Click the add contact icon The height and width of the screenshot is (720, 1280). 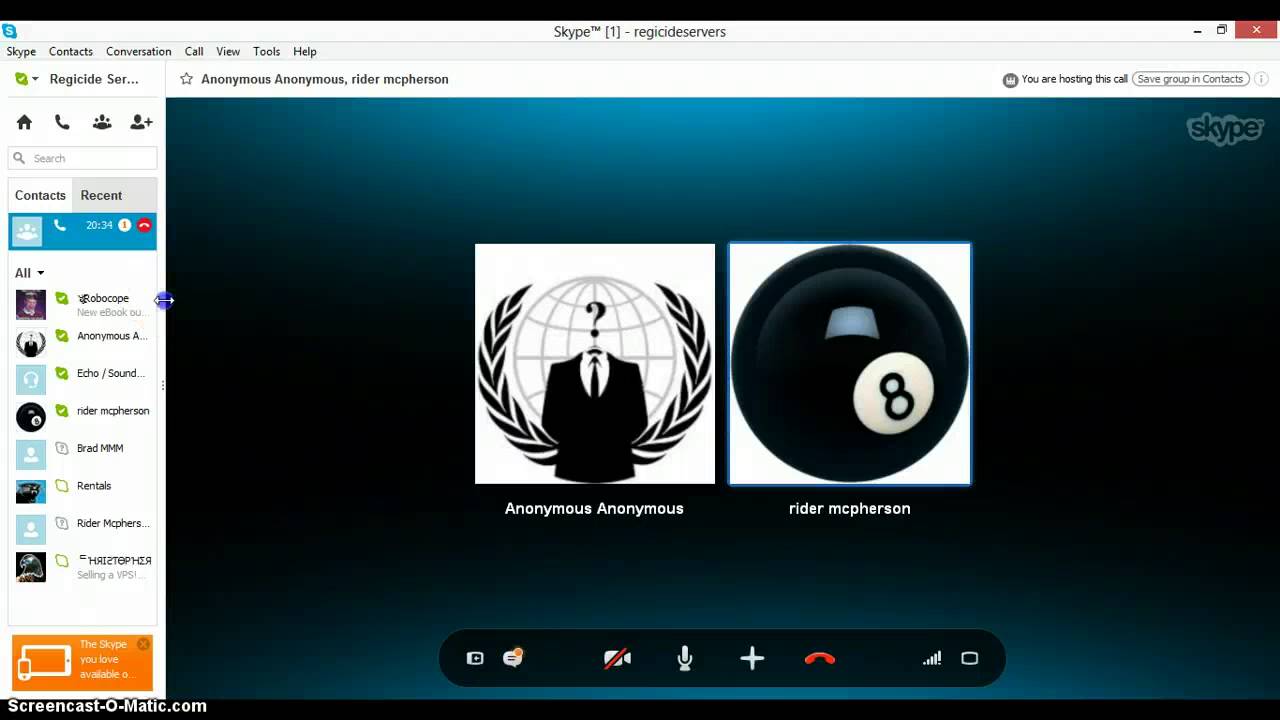[x=141, y=122]
